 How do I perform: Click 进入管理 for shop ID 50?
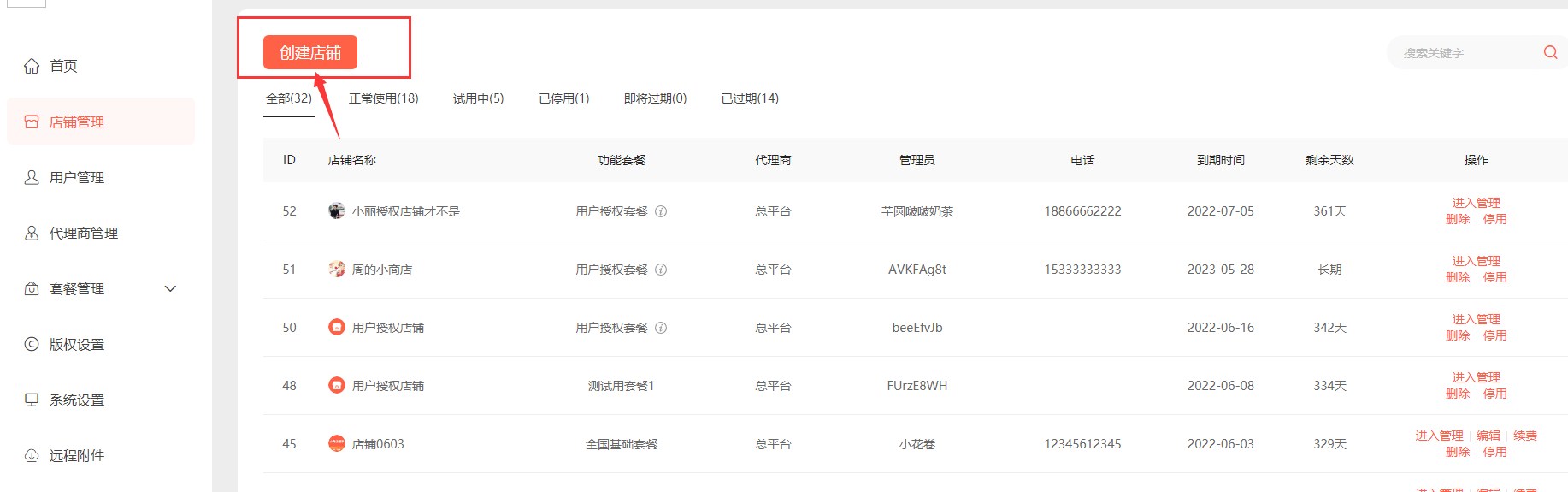1477,319
